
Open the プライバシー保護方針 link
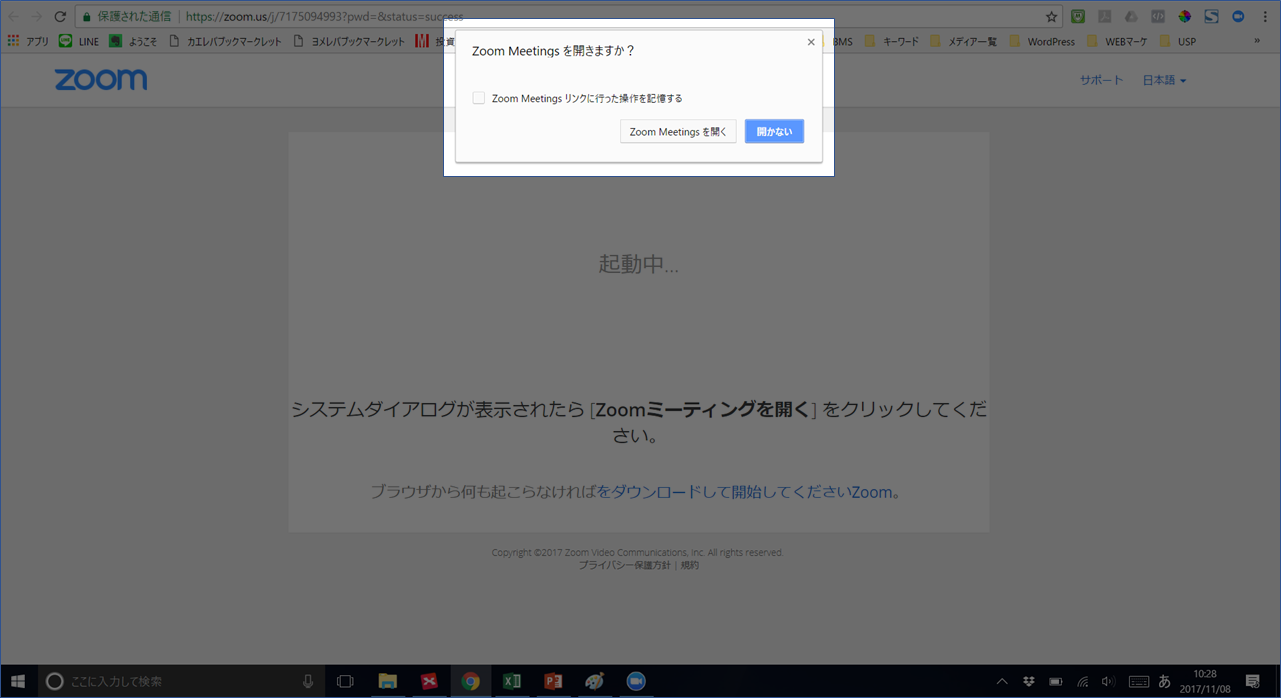pos(625,565)
